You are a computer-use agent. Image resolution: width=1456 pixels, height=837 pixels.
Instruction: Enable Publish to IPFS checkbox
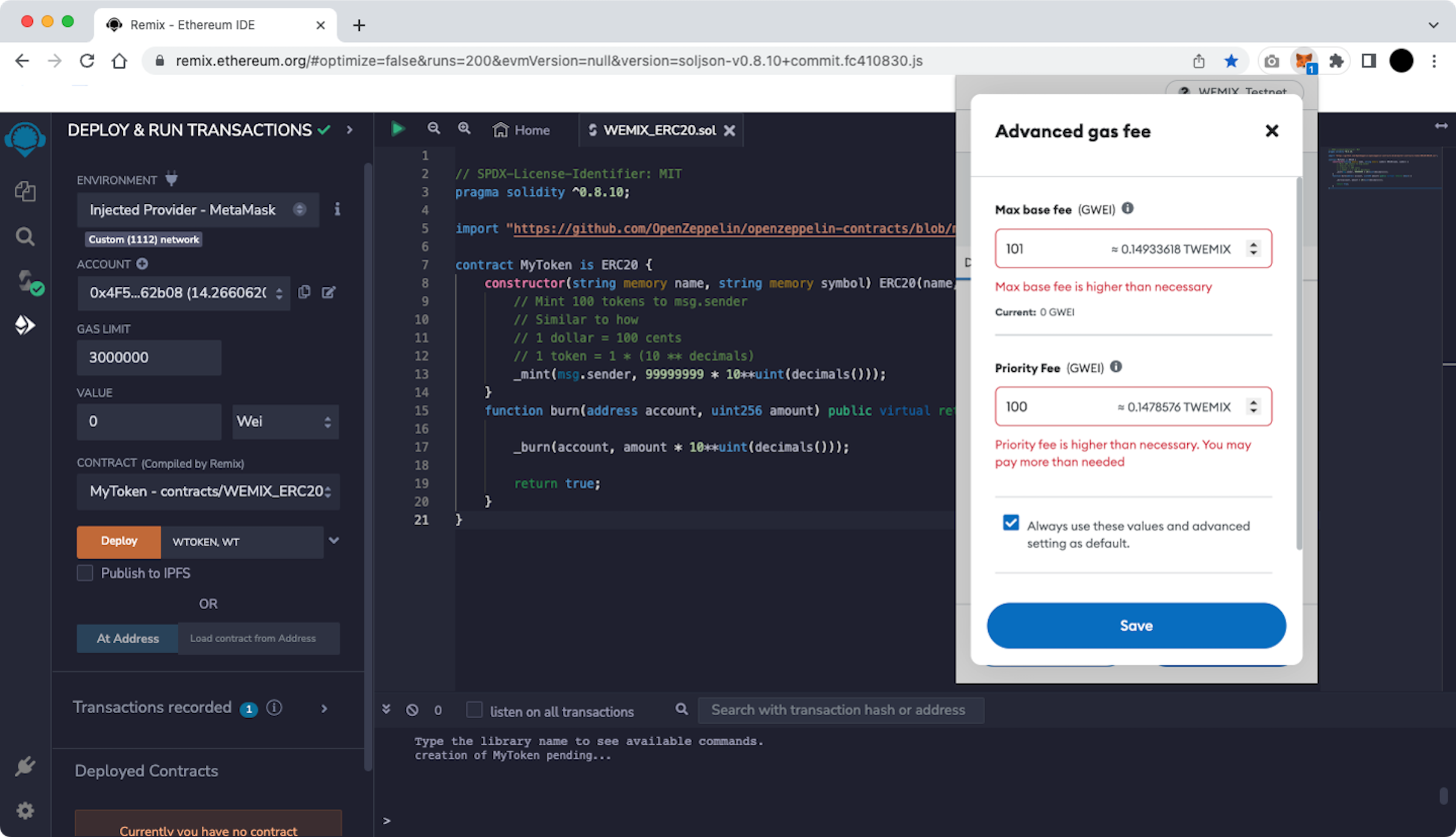[x=85, y=573]
